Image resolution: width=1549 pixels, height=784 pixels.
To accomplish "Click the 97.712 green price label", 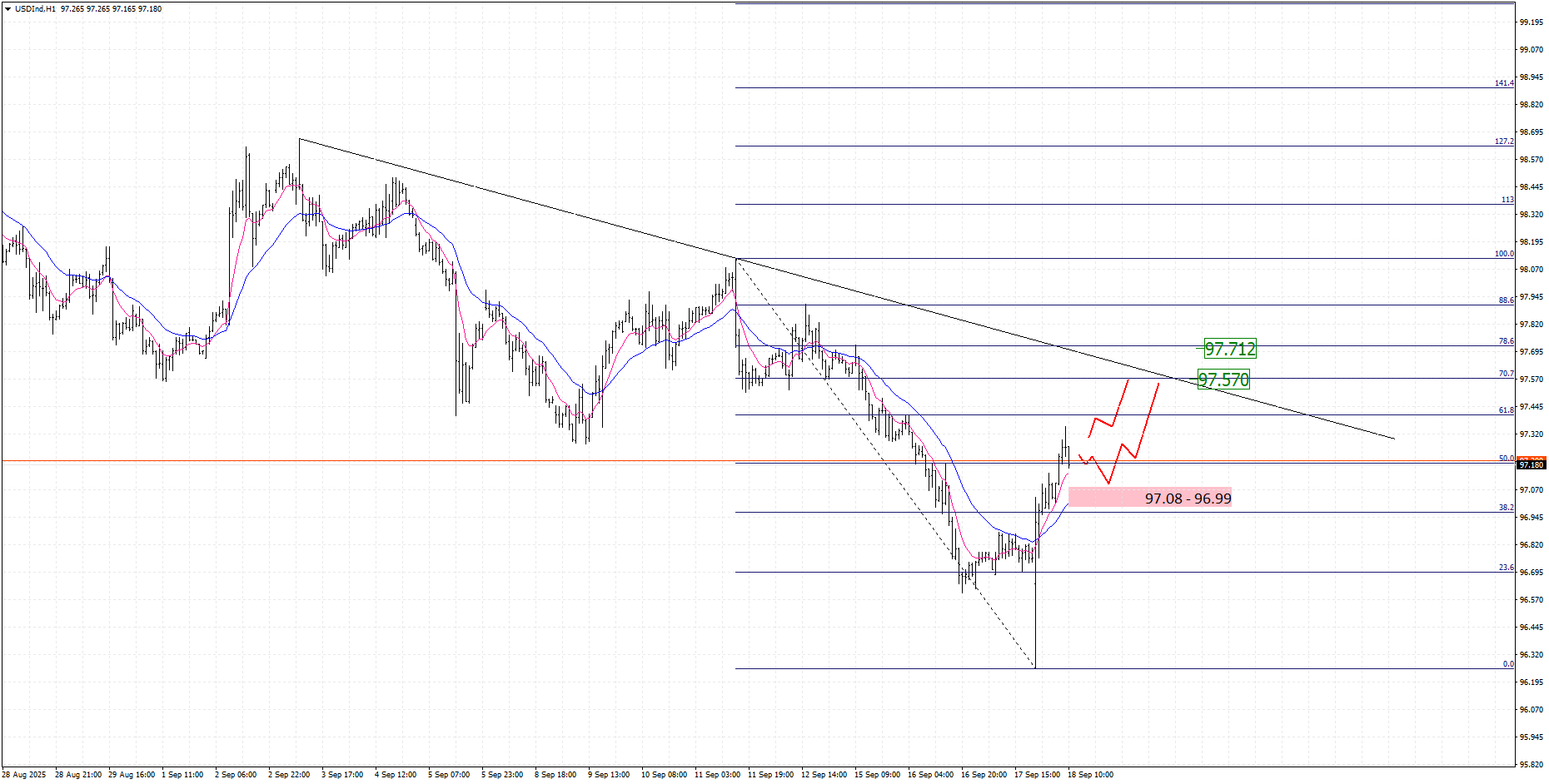I will [x=1230, y=349].
